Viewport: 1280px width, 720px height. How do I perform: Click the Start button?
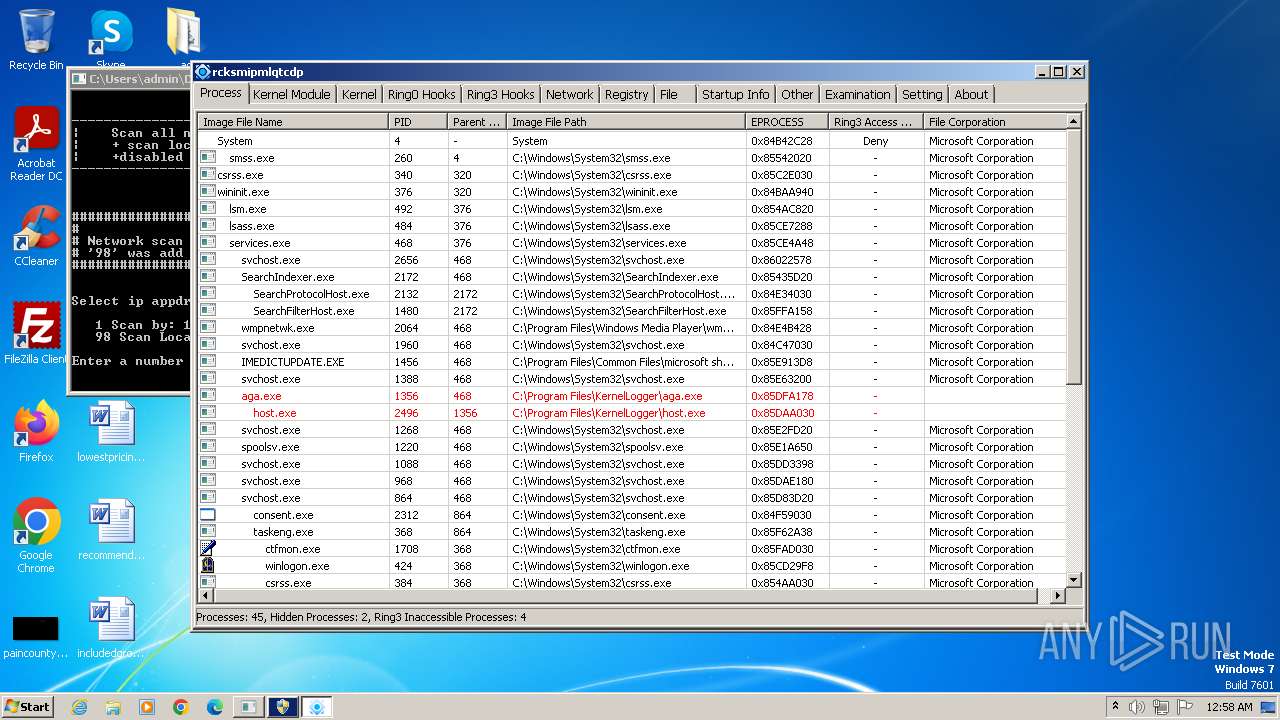[x=28, y=707]
